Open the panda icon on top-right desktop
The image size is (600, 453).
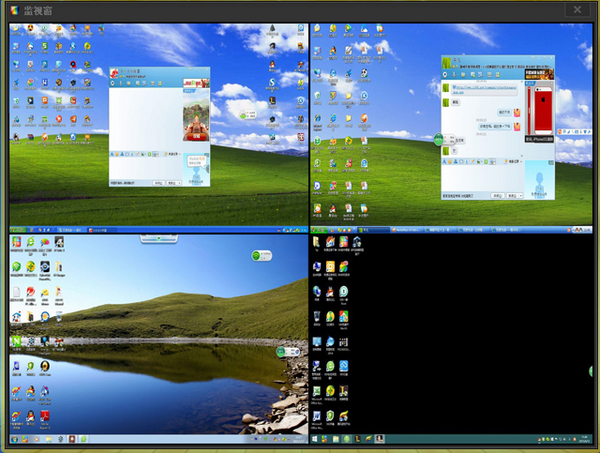(x=364, y=75)
